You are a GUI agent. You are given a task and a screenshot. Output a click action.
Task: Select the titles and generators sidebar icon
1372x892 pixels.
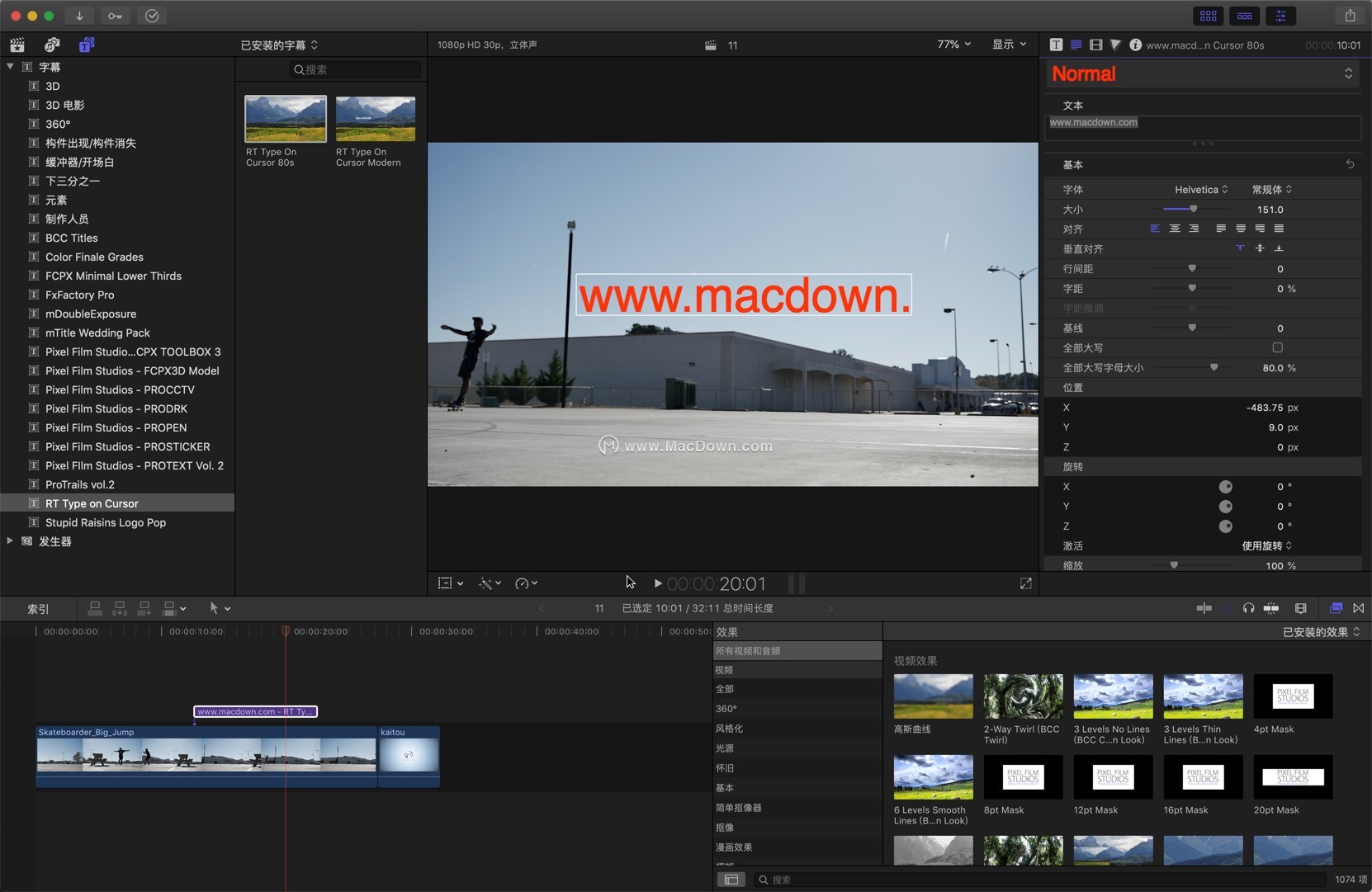[87, 45]
